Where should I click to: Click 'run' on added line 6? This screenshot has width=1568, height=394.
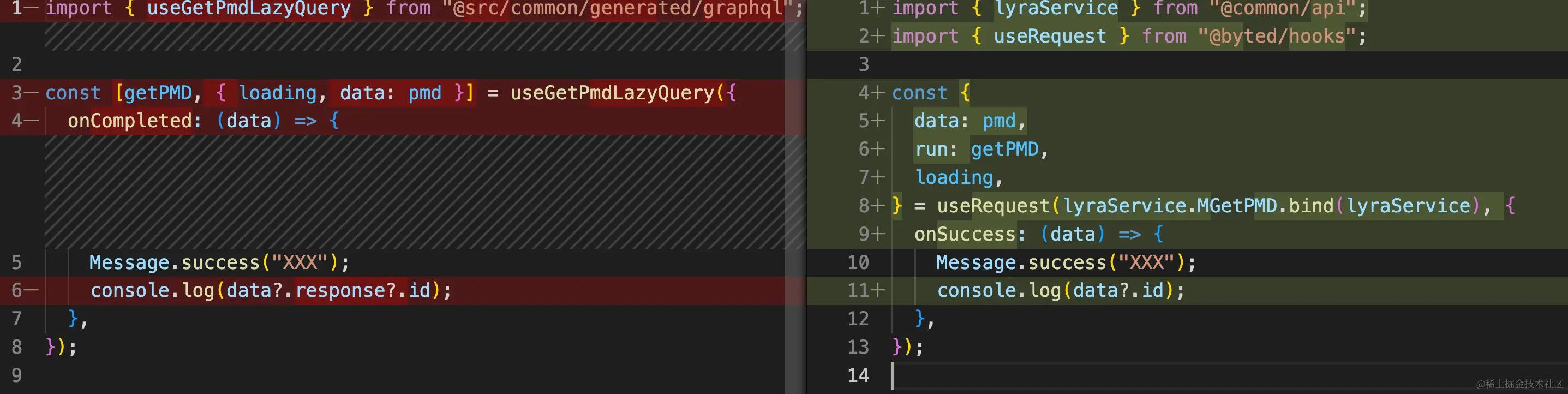click(x=931, y=149)
